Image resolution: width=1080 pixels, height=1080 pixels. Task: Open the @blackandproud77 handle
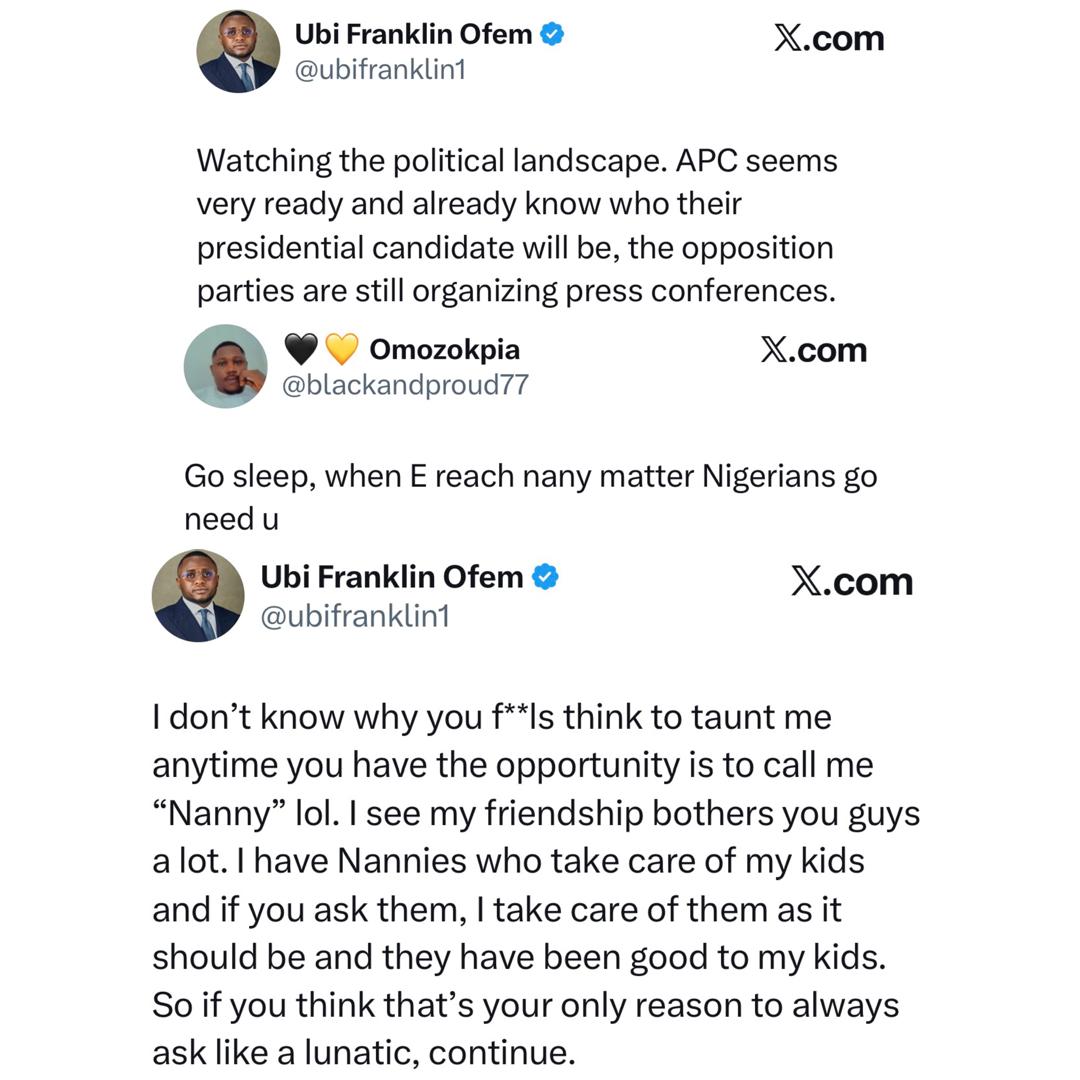[x=405, y=385]
